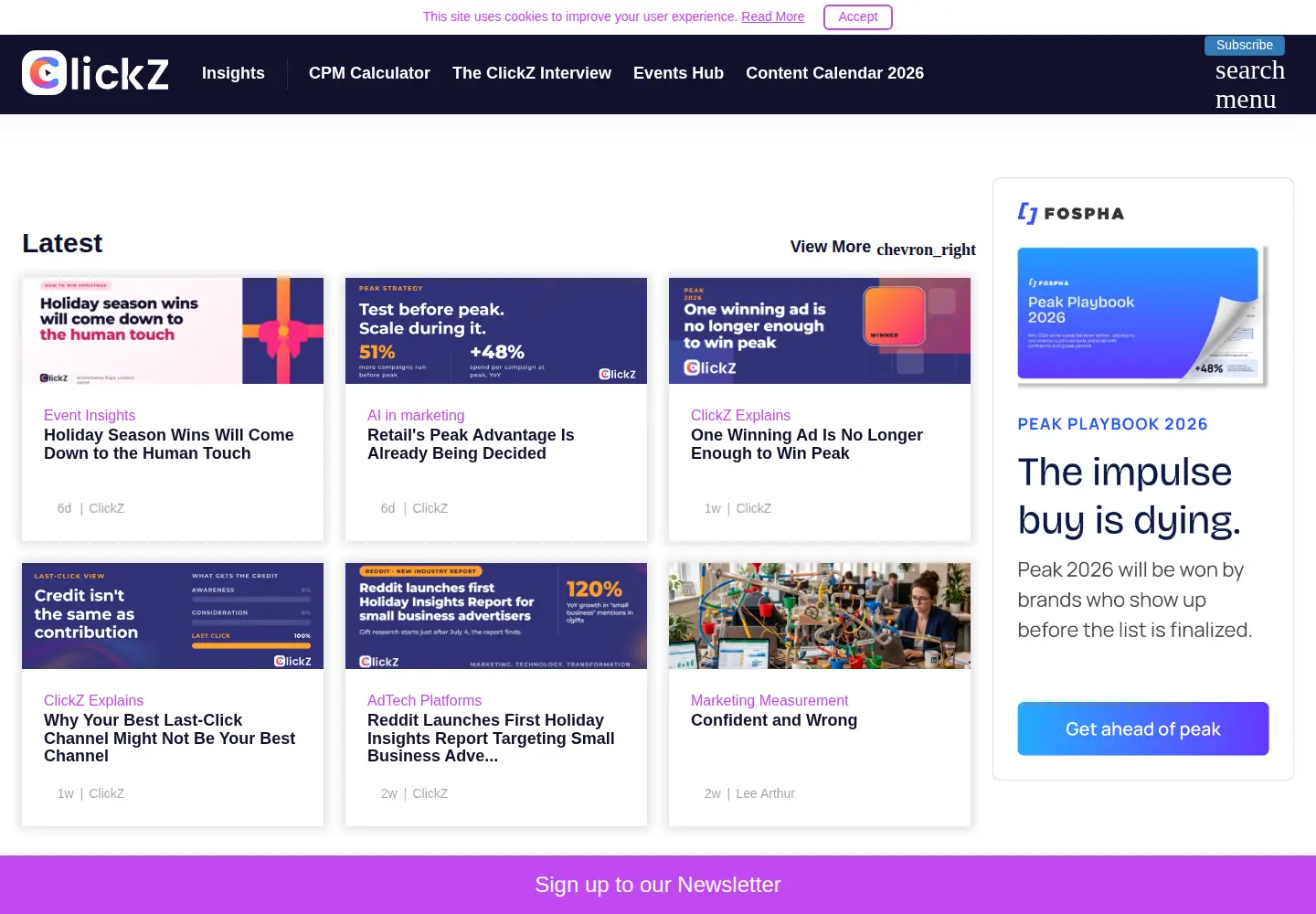Click the Subscribe button

[x=1245, y=46]
